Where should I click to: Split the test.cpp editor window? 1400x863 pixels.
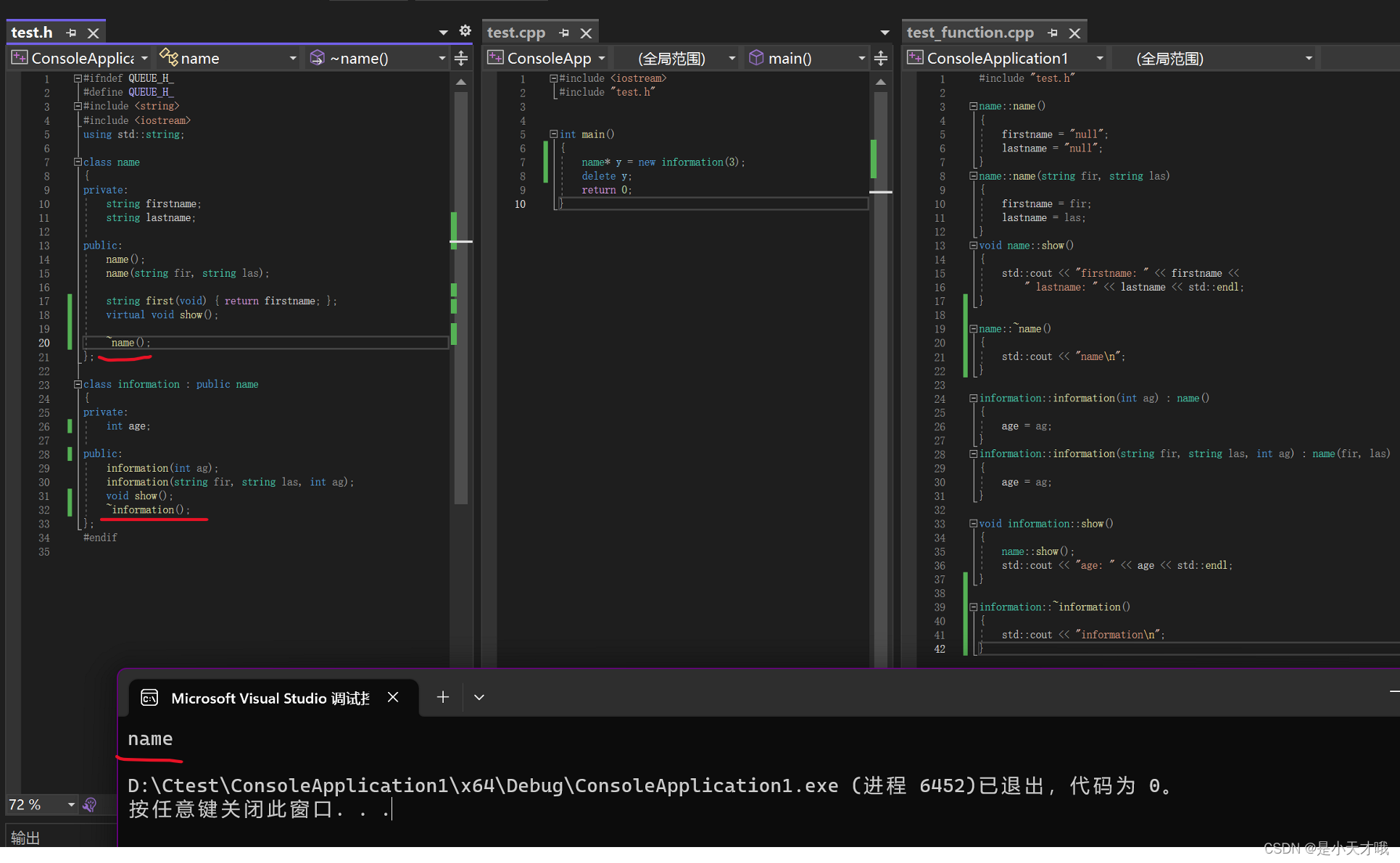[x=881, y=58]
